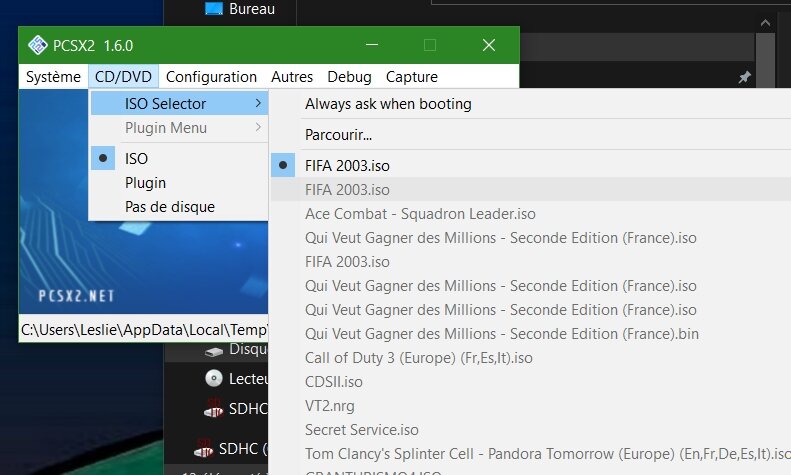Viewport: 791px width, 475px height.
Task: Open the Système menu
Action: [x=53, y=77]
